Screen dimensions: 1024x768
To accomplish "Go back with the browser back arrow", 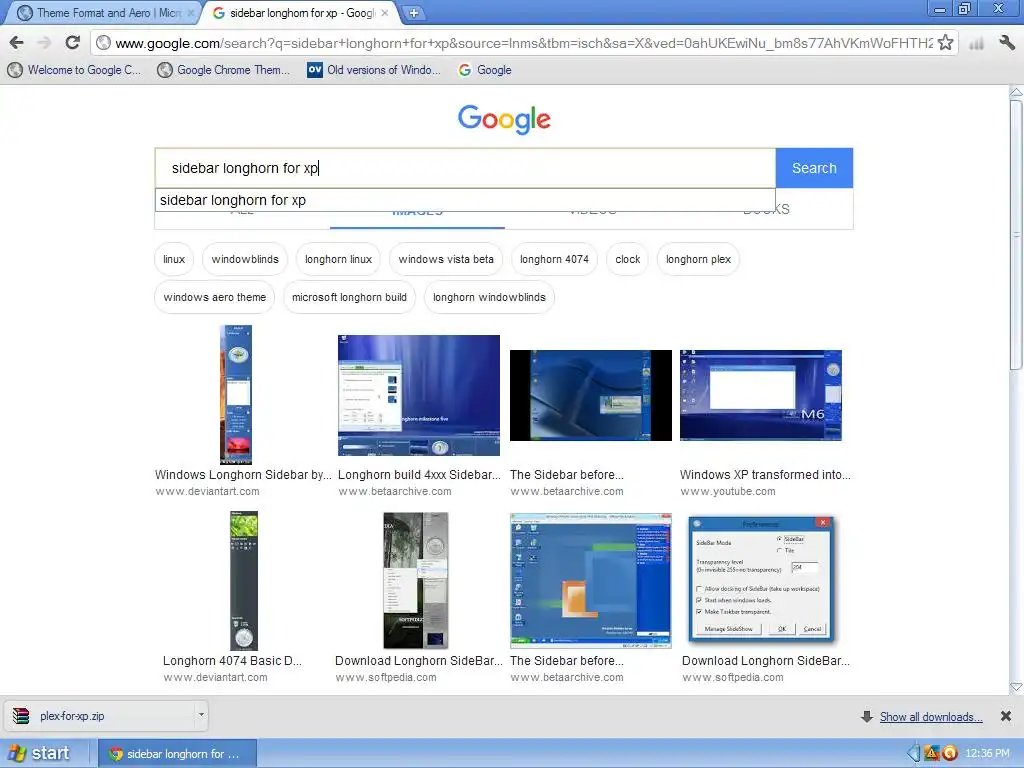I will coord(17,43).
